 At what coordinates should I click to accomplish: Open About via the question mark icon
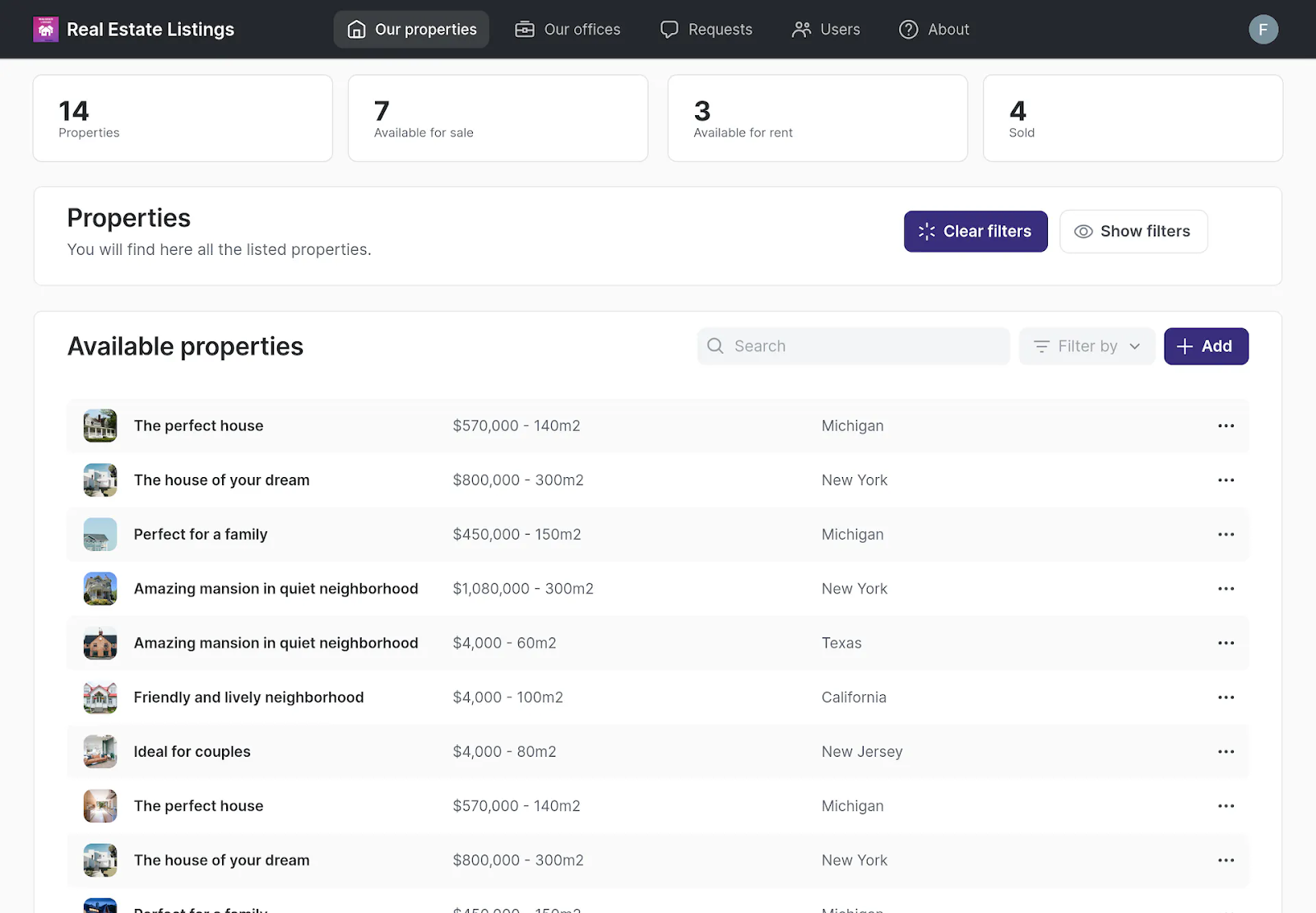point(908,29)
